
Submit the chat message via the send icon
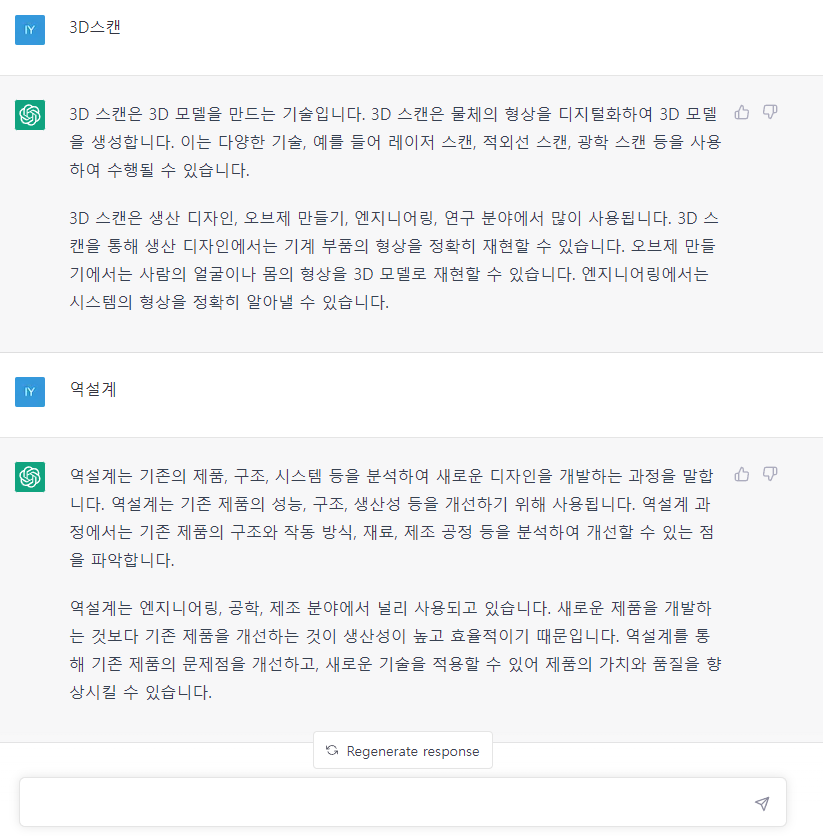tap(761, 803)
